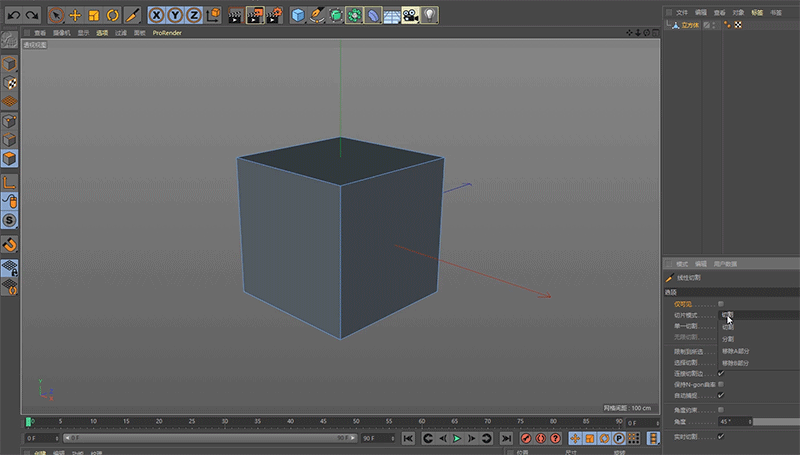Activate the Rotate tool in top toolbar
Viewport: 800px width, 455px height.
(x=113, y=15)
